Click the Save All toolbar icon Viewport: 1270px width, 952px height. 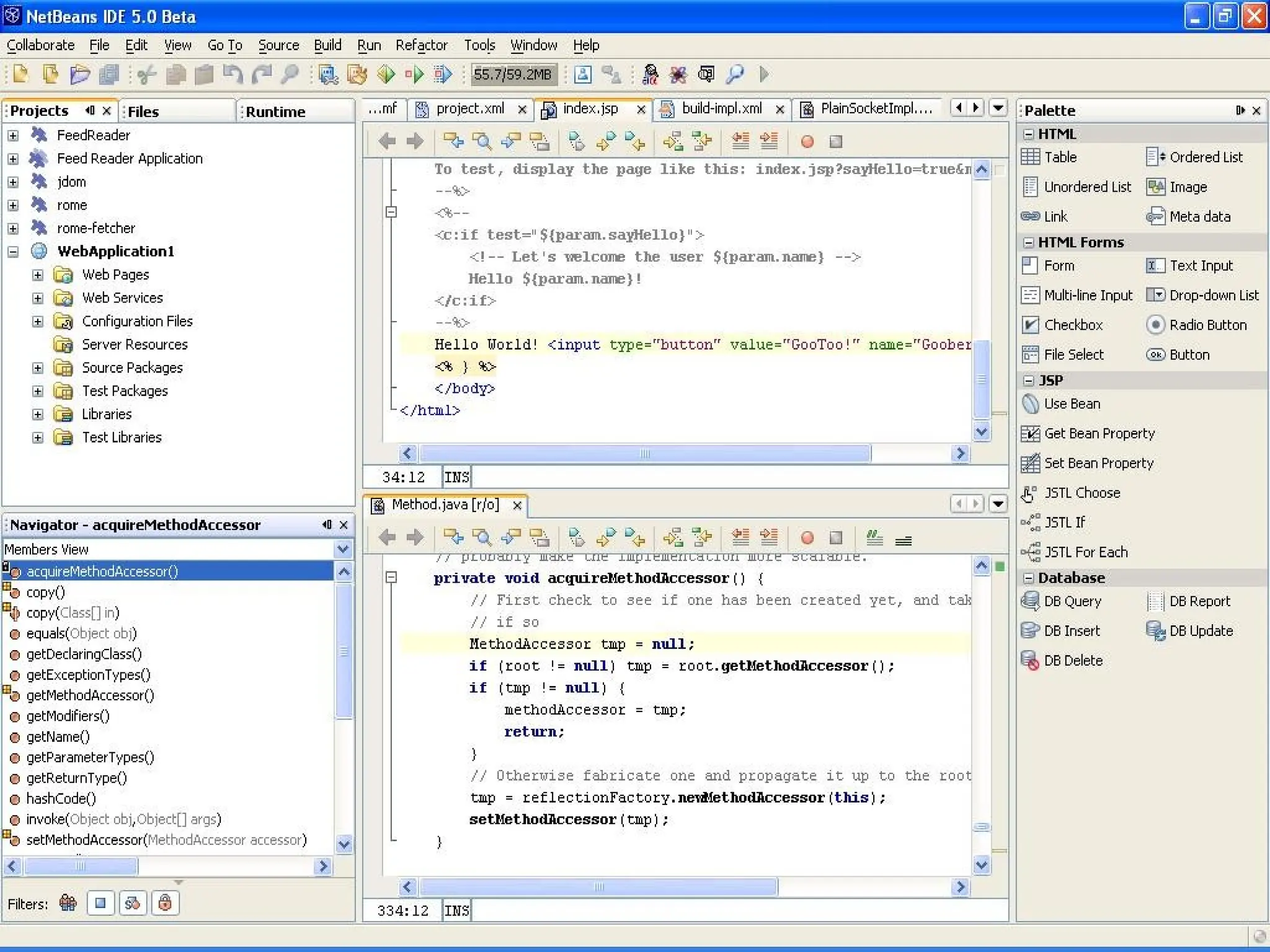click(x=109, y=75)
